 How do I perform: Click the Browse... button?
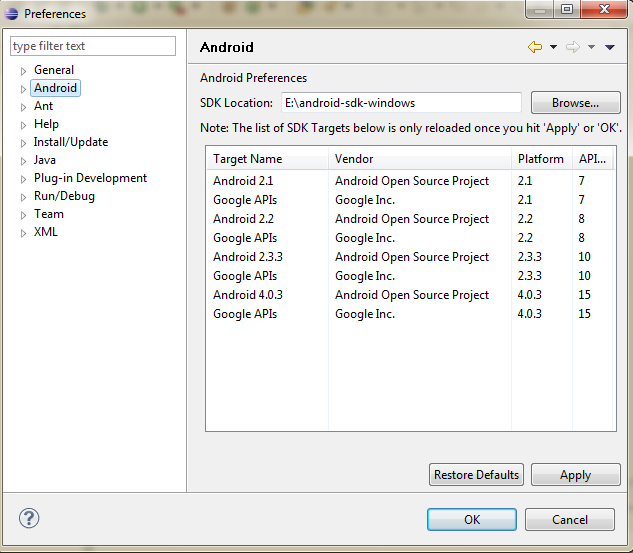pos(576,103)
